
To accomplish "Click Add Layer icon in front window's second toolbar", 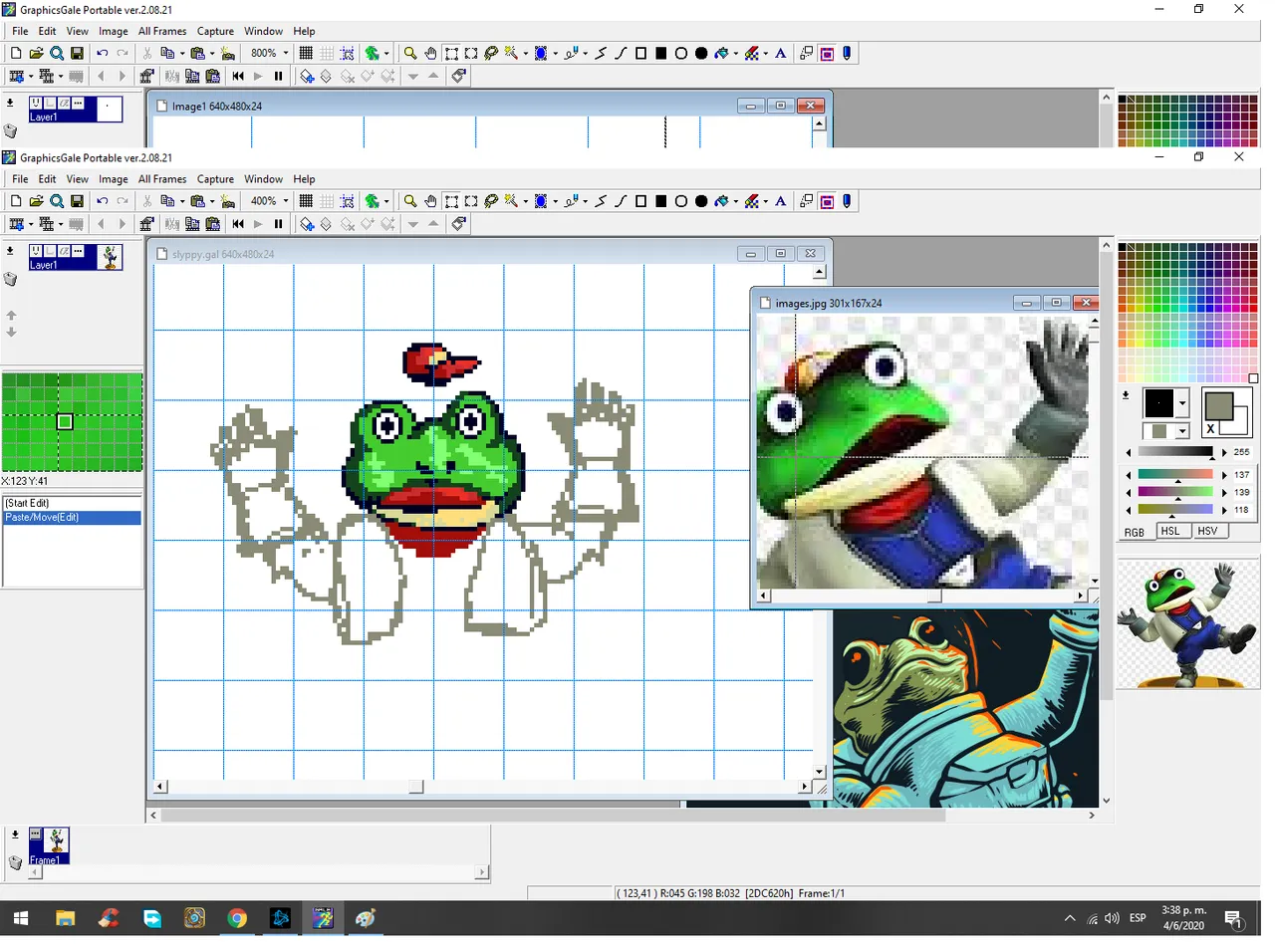I will tap(307, 224).
